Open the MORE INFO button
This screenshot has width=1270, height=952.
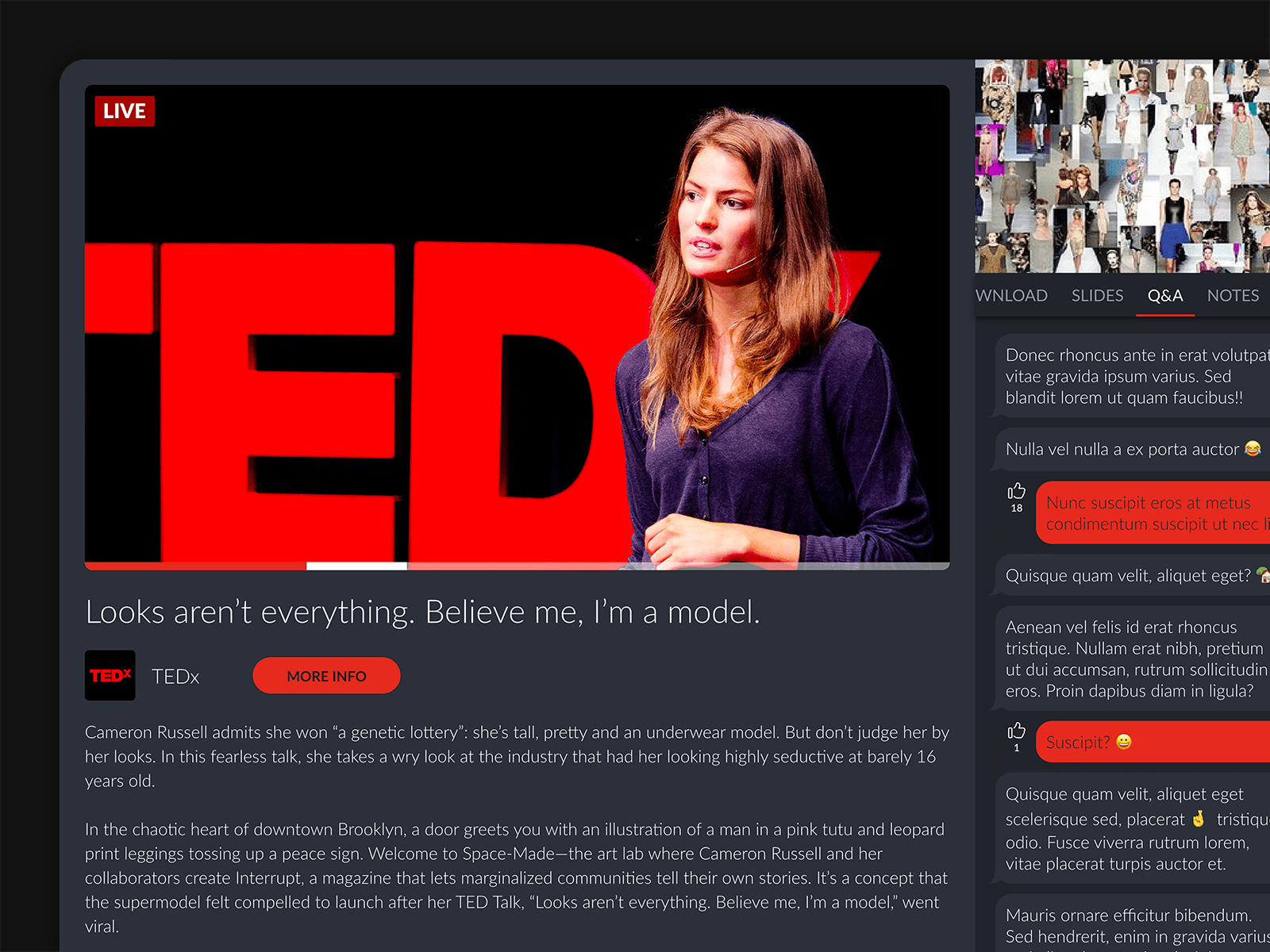pyautogui.click(x=326, y=676)
